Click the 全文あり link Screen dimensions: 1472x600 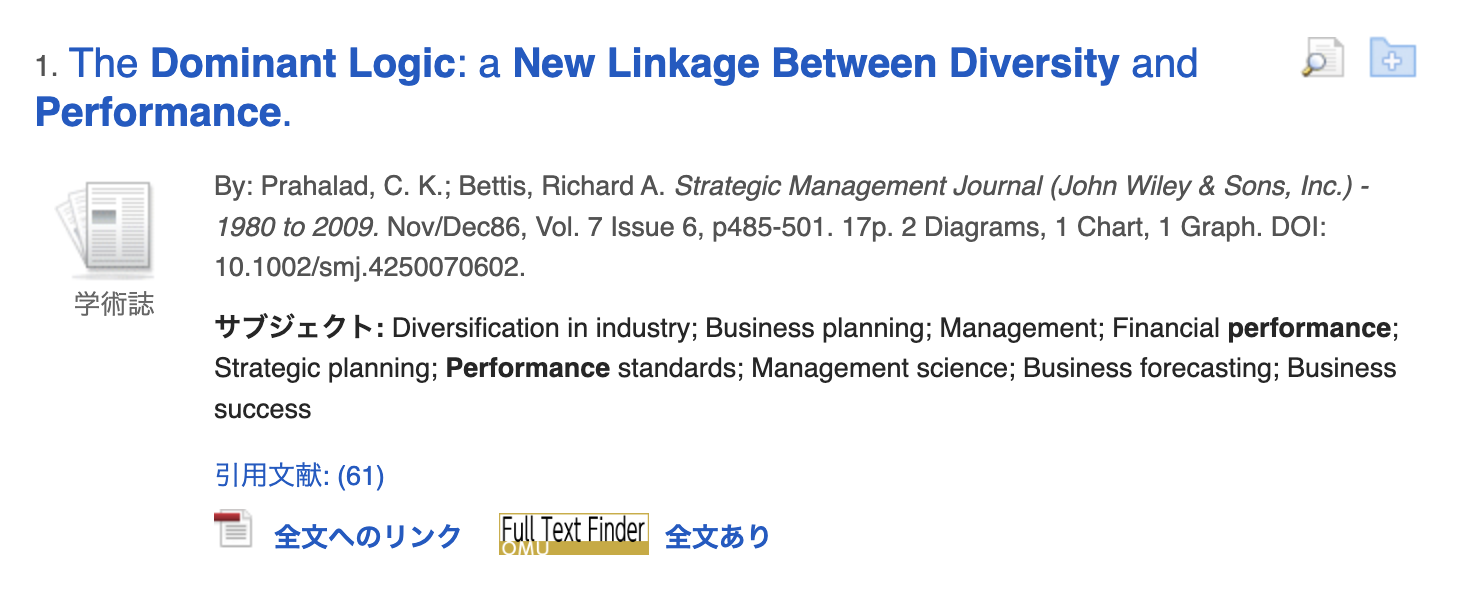click(717, 537)
